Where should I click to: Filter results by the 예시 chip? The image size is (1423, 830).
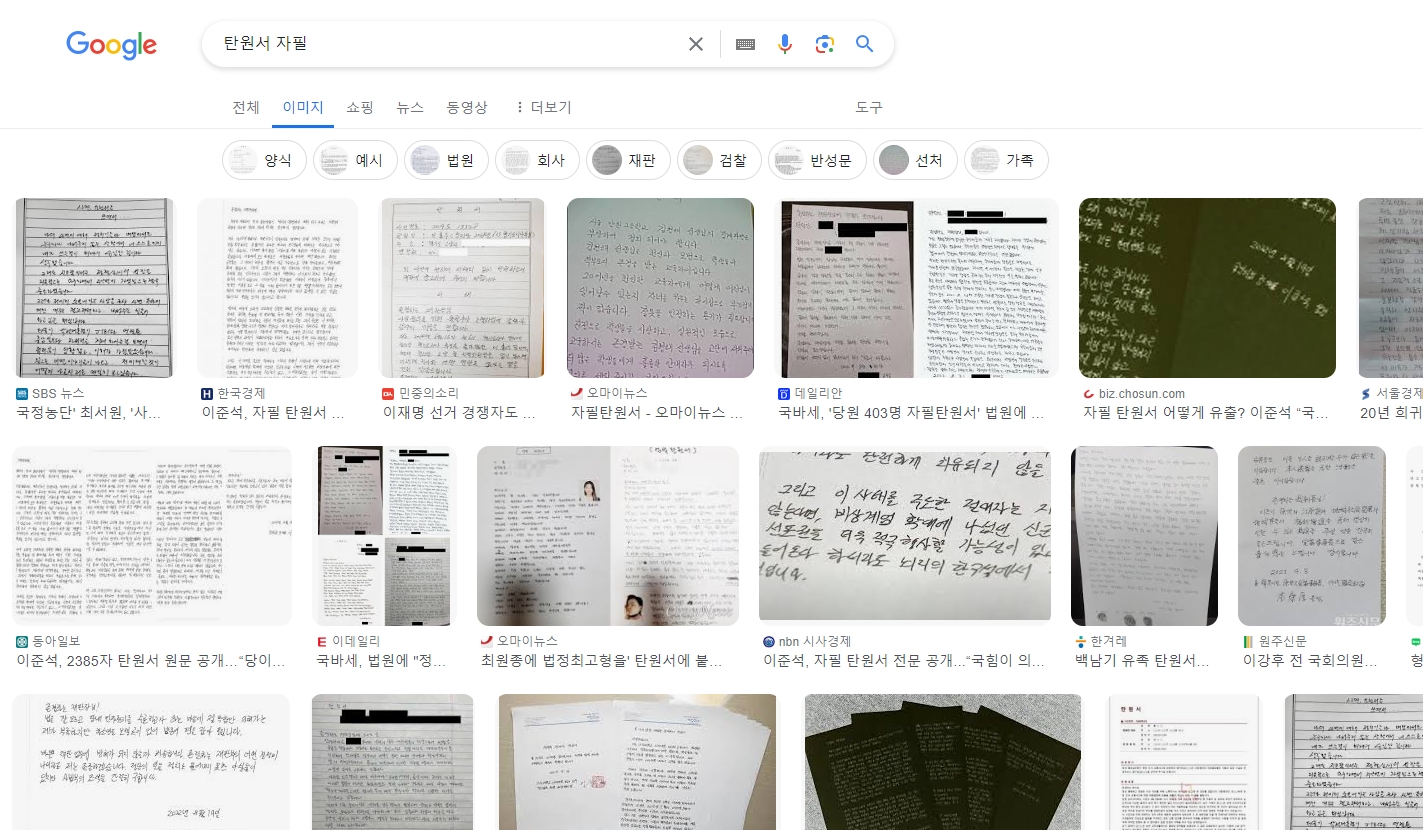(355, 160)
